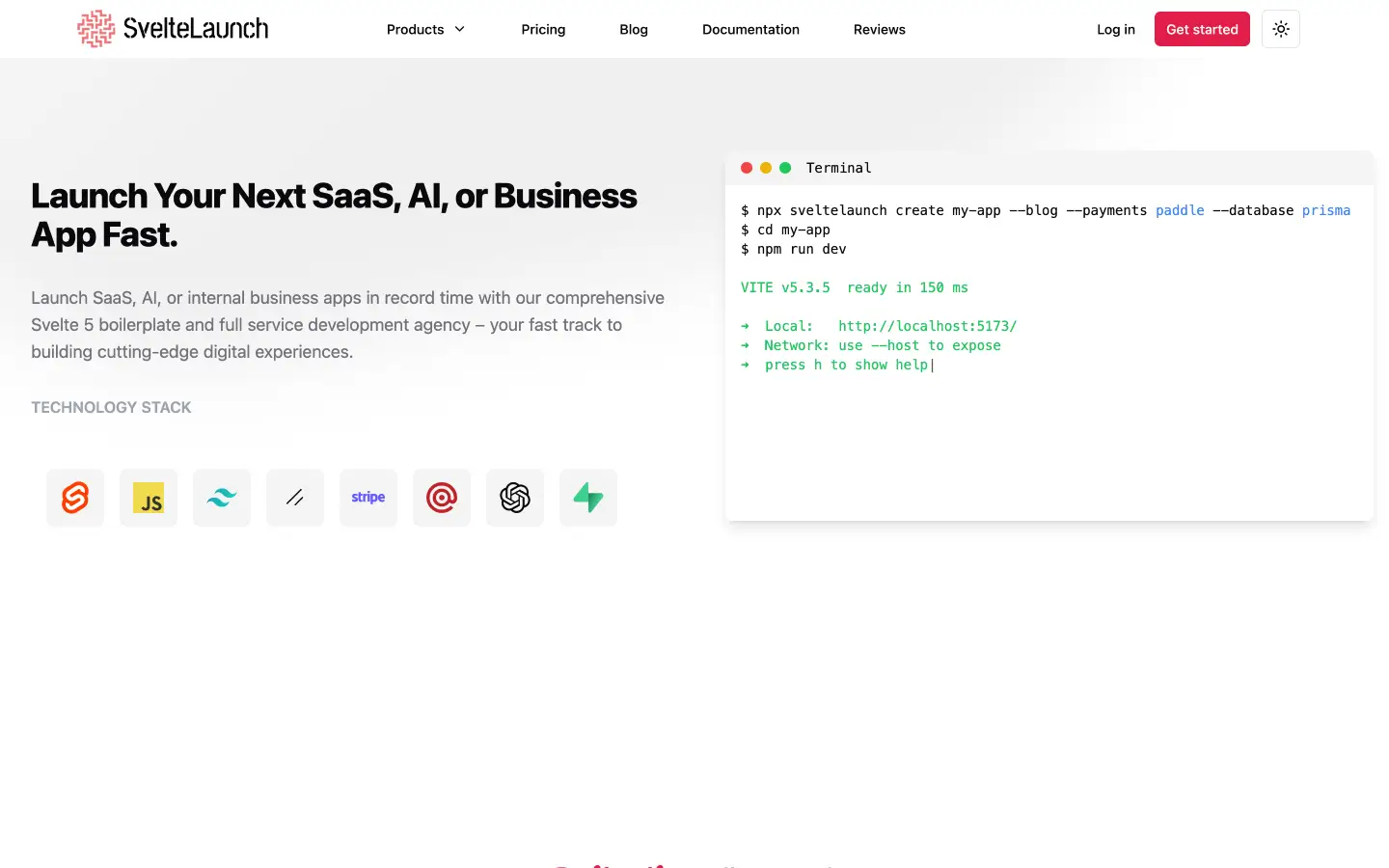Click the blue 'paddle' word in terminal
This screenshot has height=868, width=1389.
pos(1180,210)
